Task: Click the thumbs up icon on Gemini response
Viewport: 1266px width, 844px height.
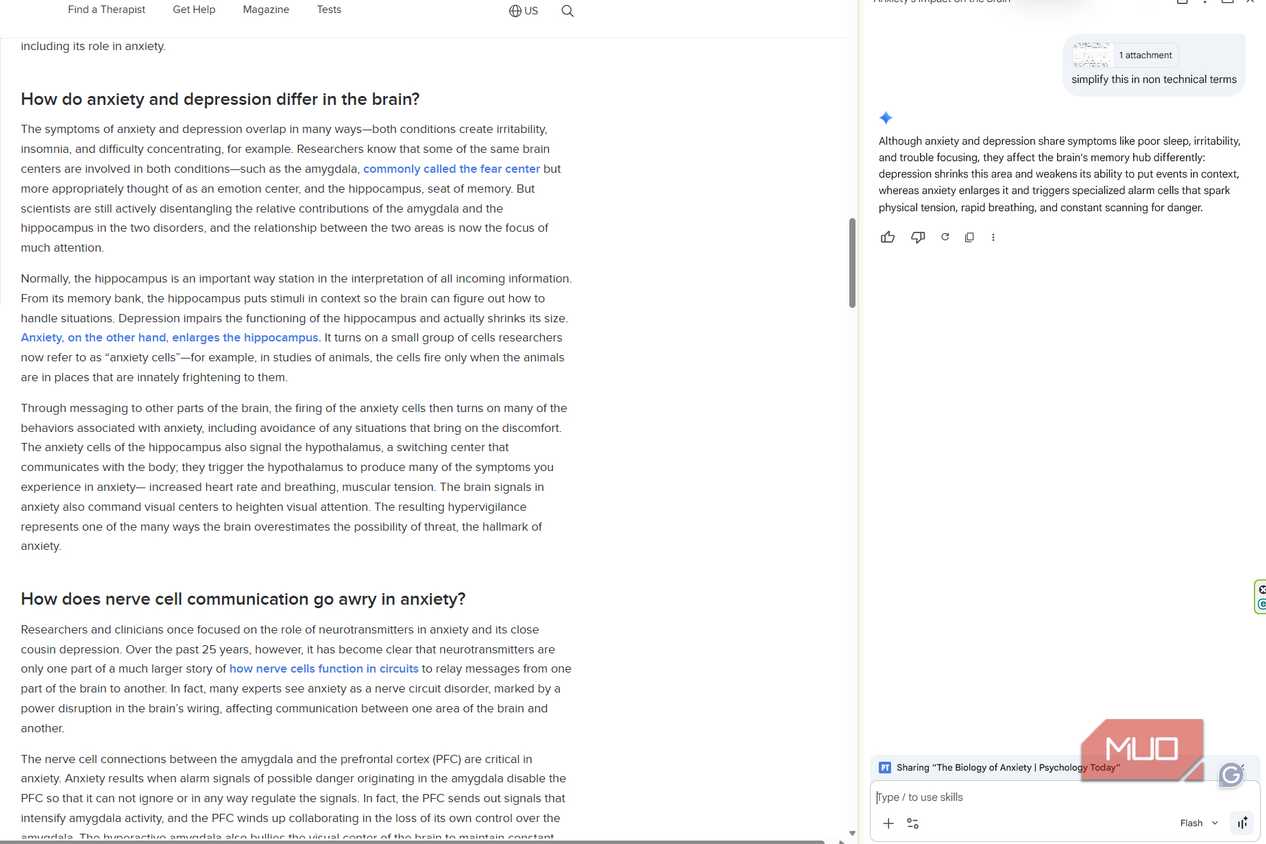Action: point(888,237)
